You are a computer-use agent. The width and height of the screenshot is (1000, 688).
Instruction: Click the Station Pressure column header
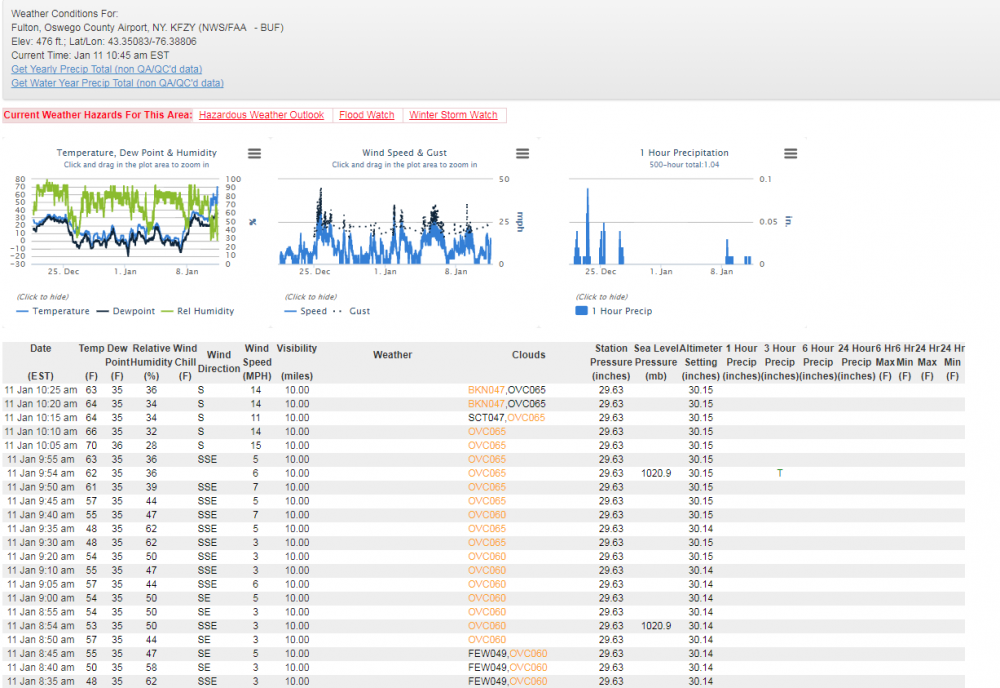(x=611, y=362)
